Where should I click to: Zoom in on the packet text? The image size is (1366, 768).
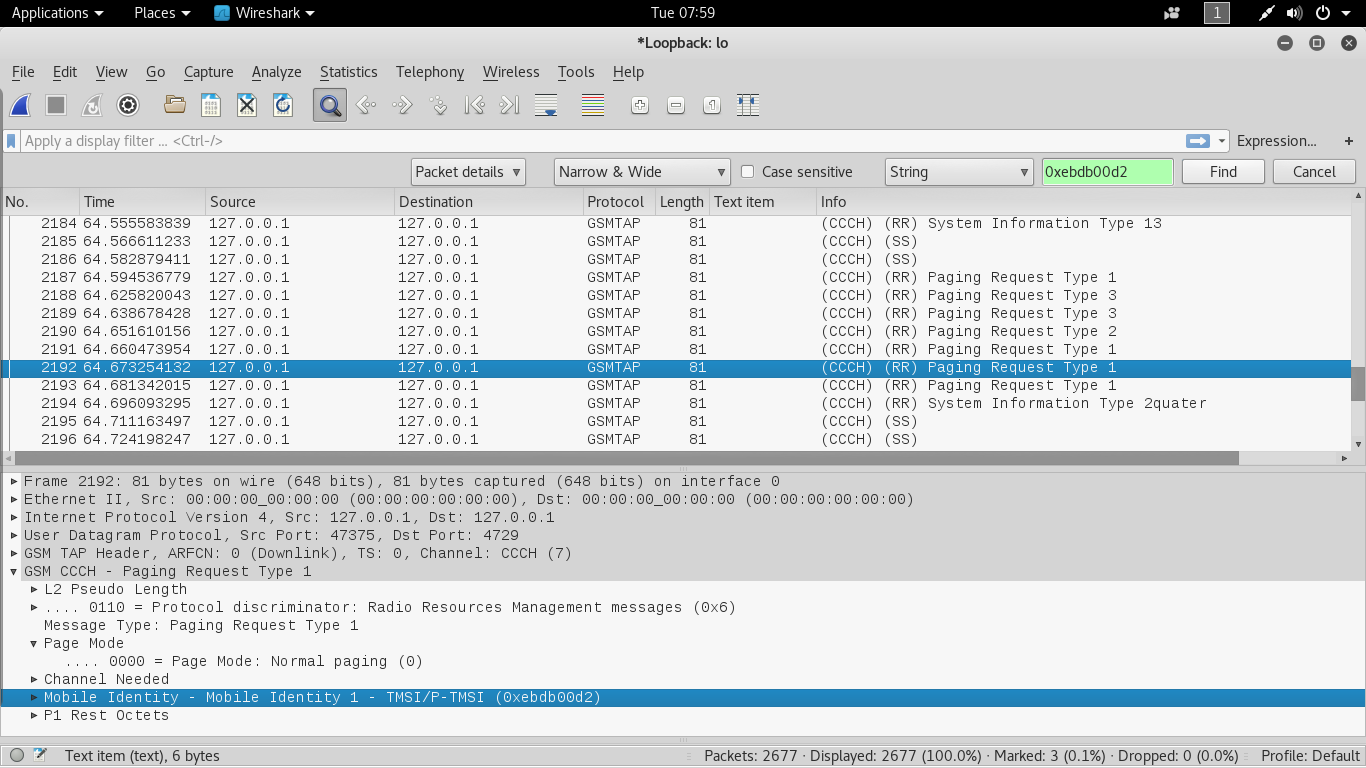(640, 105)
